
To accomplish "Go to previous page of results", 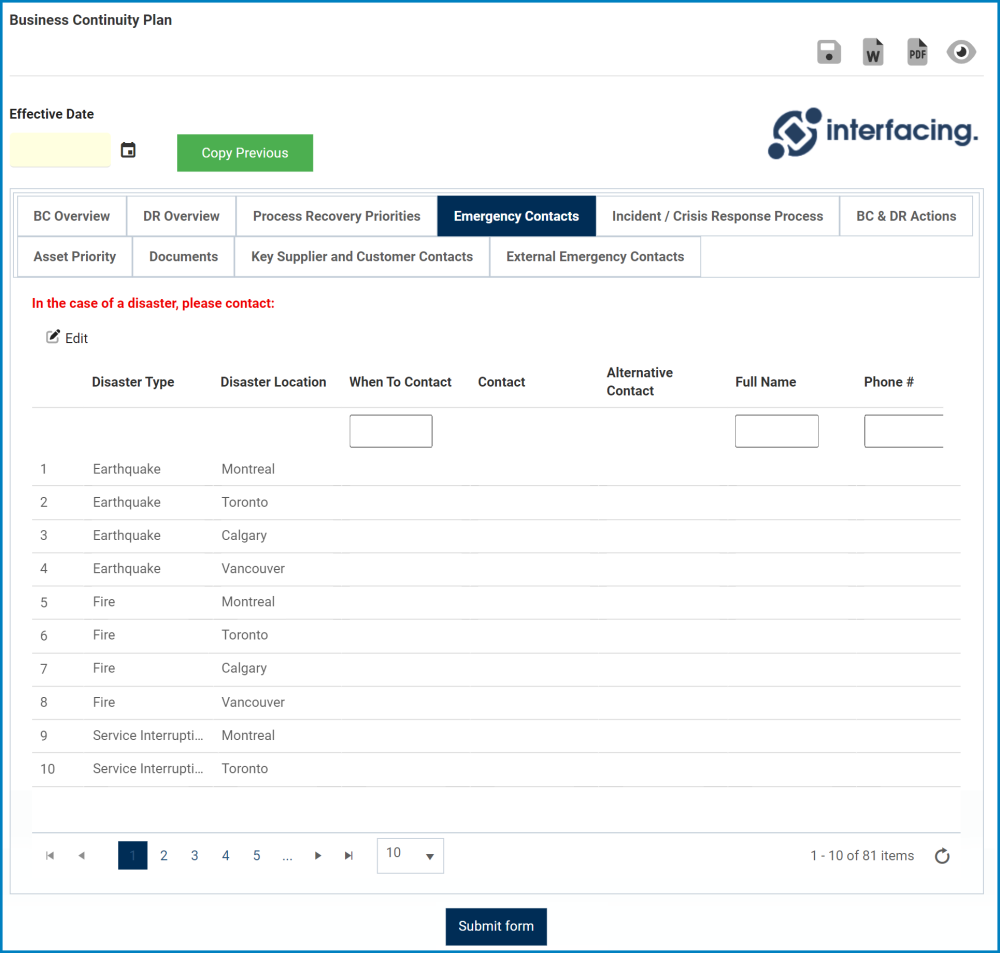I will [x=82, y=855].
